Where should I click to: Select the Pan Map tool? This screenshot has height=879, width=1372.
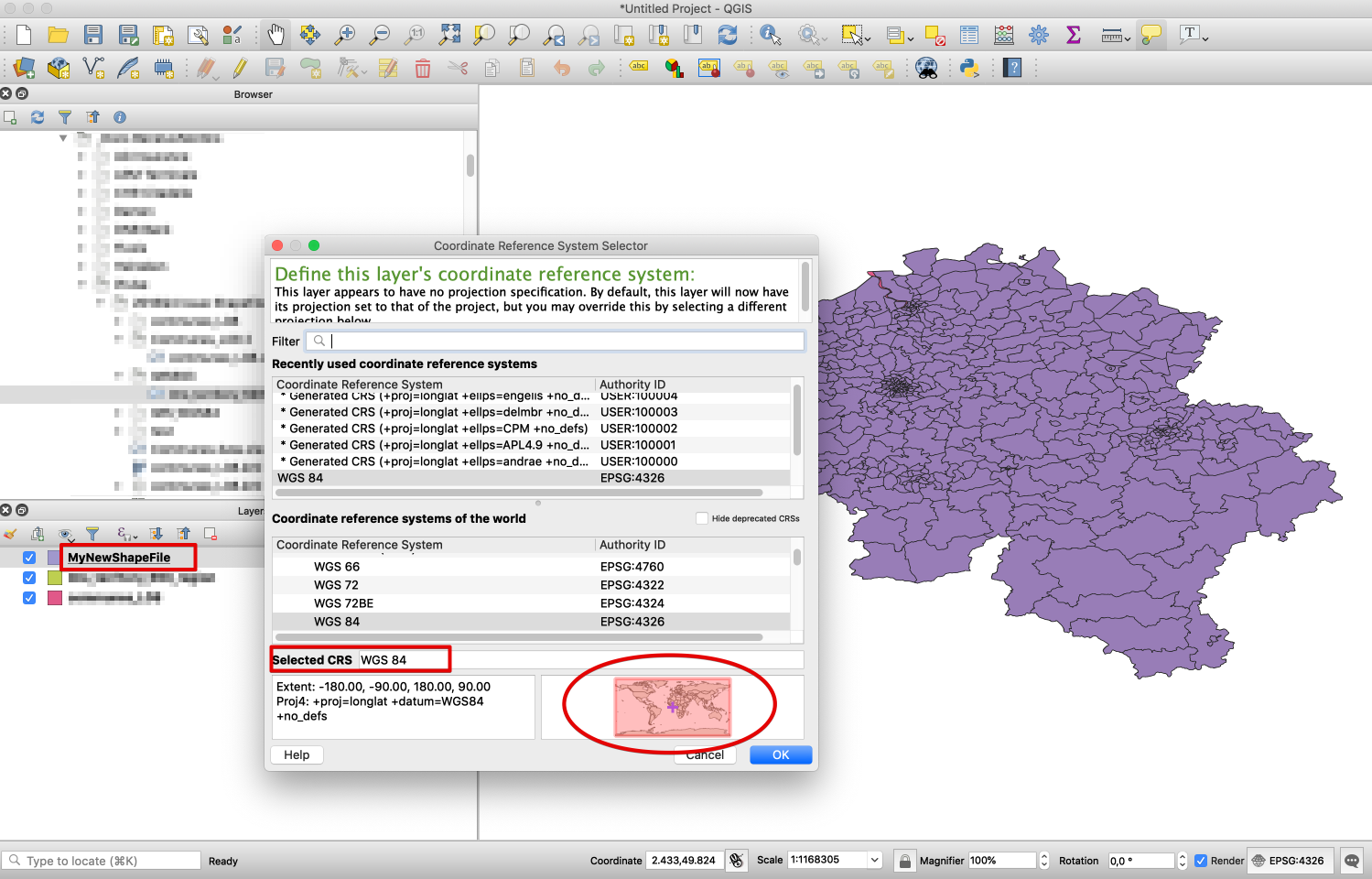[x=275, y=35]
